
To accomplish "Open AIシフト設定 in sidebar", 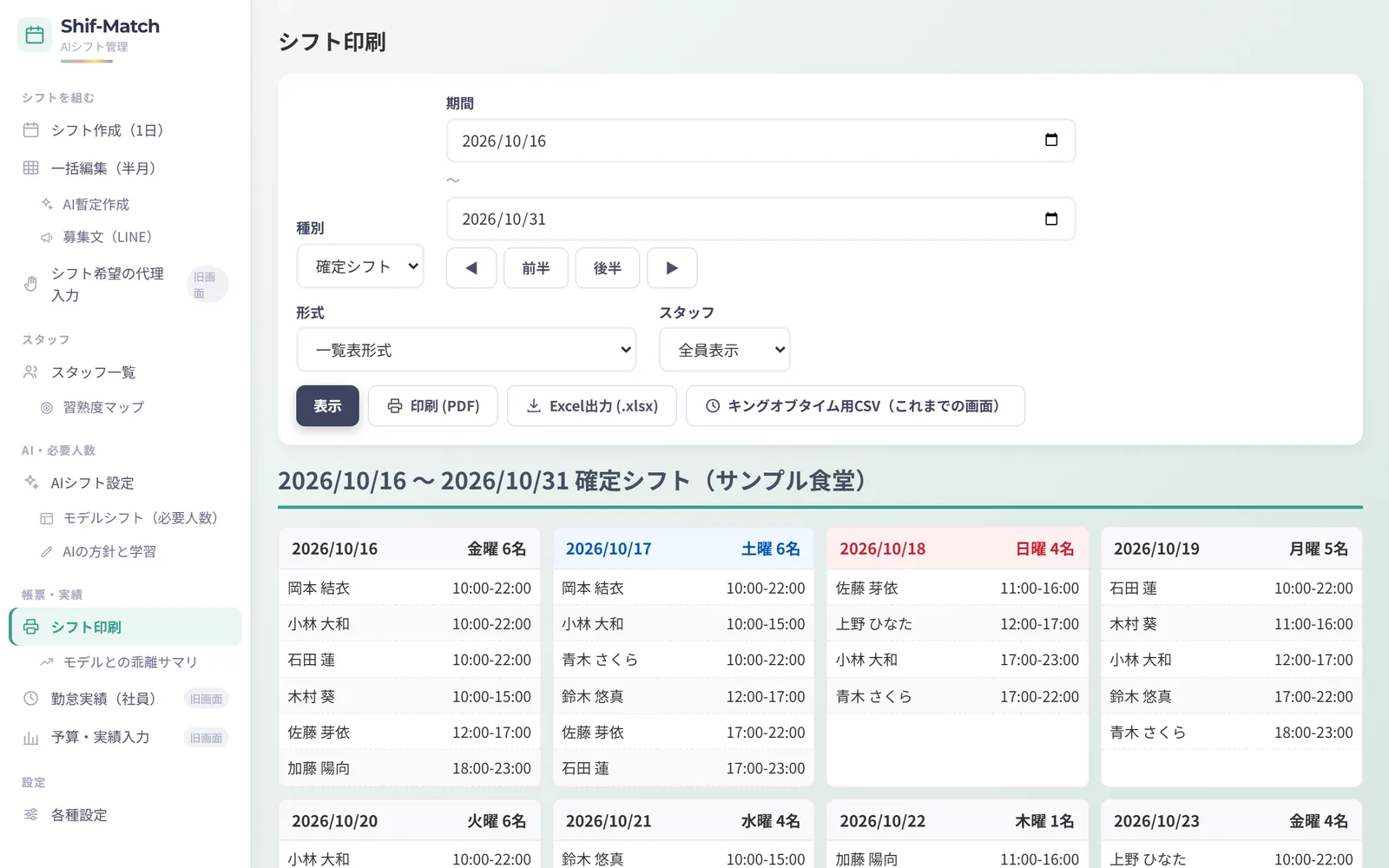I will pyautogui.click(x=125, y=483).
